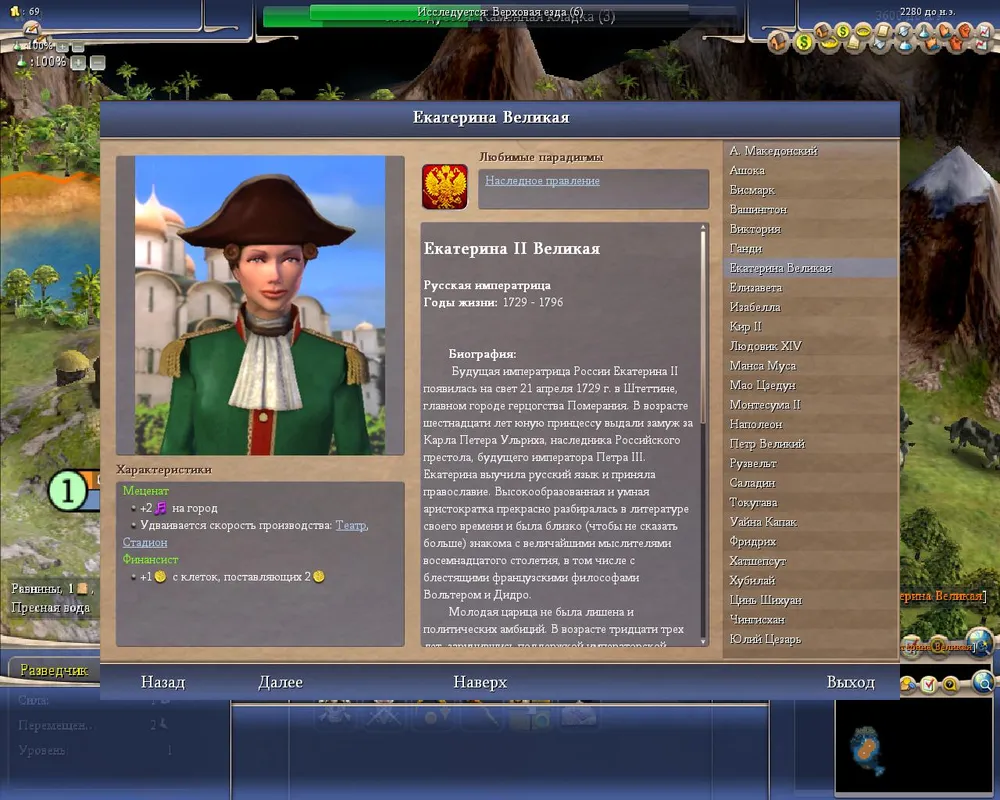Click the Годы жизни 1729 - 1796 line
Screen dimensions: 1000x800
pos(494,302)
